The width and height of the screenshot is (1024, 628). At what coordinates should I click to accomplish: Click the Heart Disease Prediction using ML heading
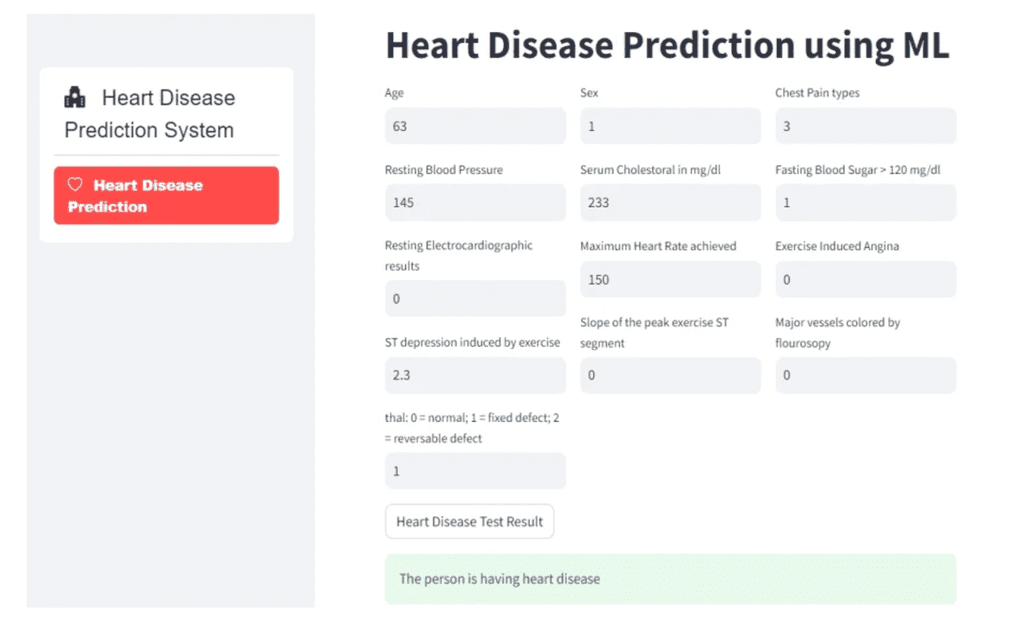click(667, 45)
